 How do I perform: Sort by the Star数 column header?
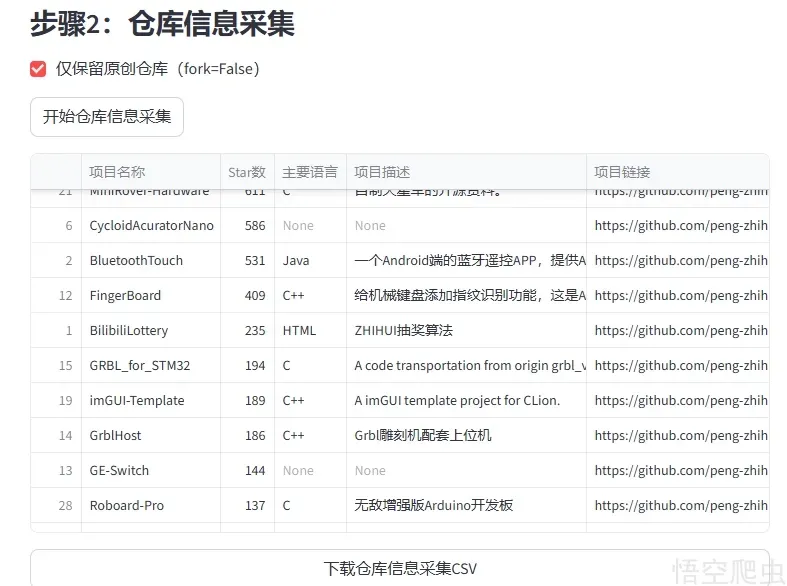point(247,172)
